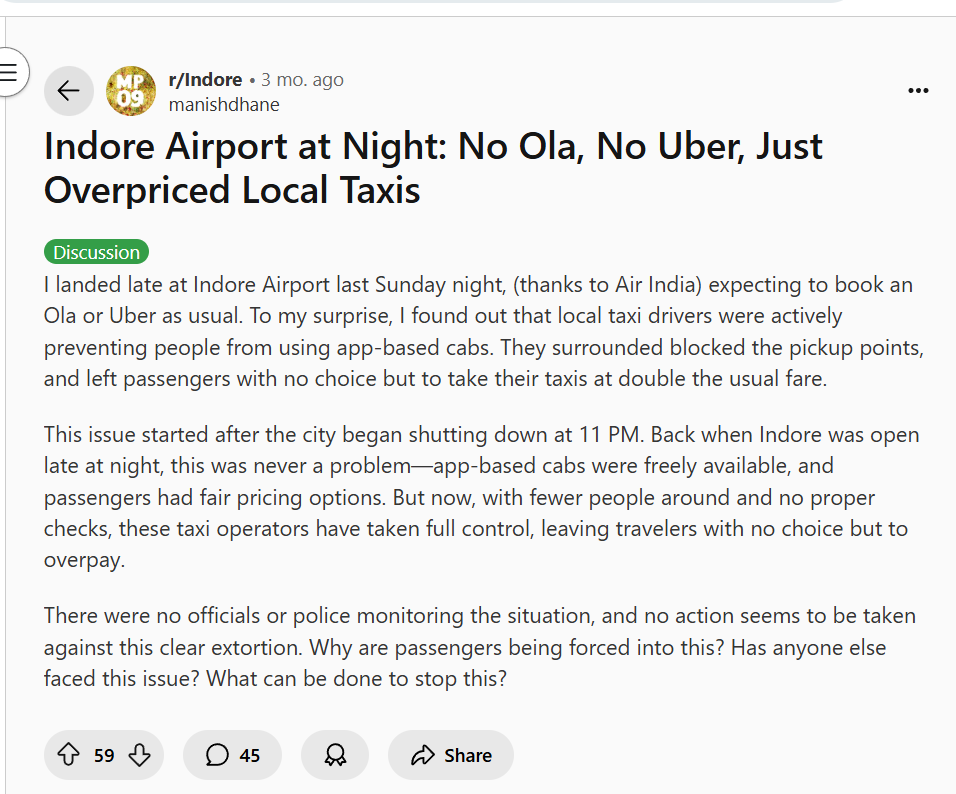Click the post title about Overpriced Local Taxis
The height and width of the screenshot is (794, 956).
click(433, 167)
